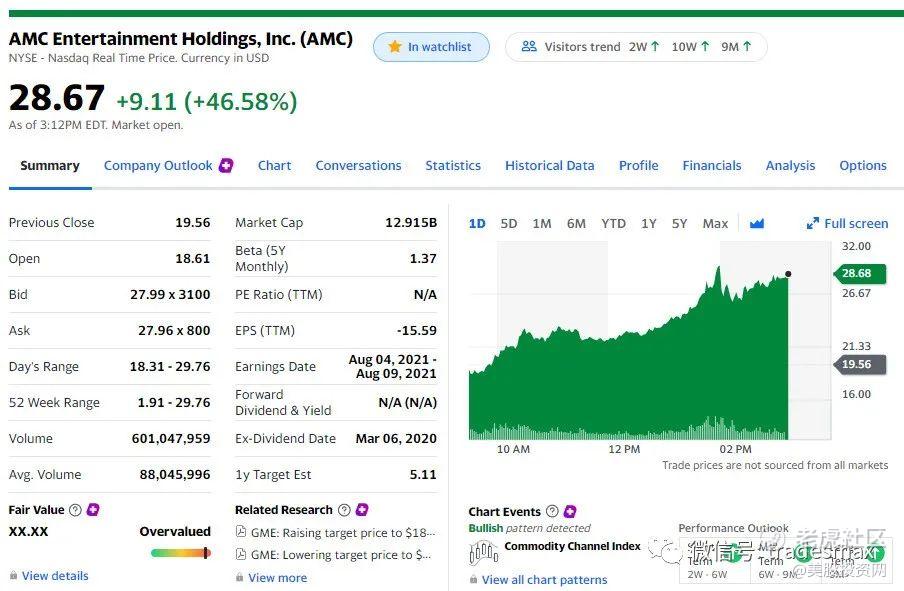Switch to the Historical Data tab
Image resolution: width=904 pixels, height=591 pixels.
tap(549, 165)
